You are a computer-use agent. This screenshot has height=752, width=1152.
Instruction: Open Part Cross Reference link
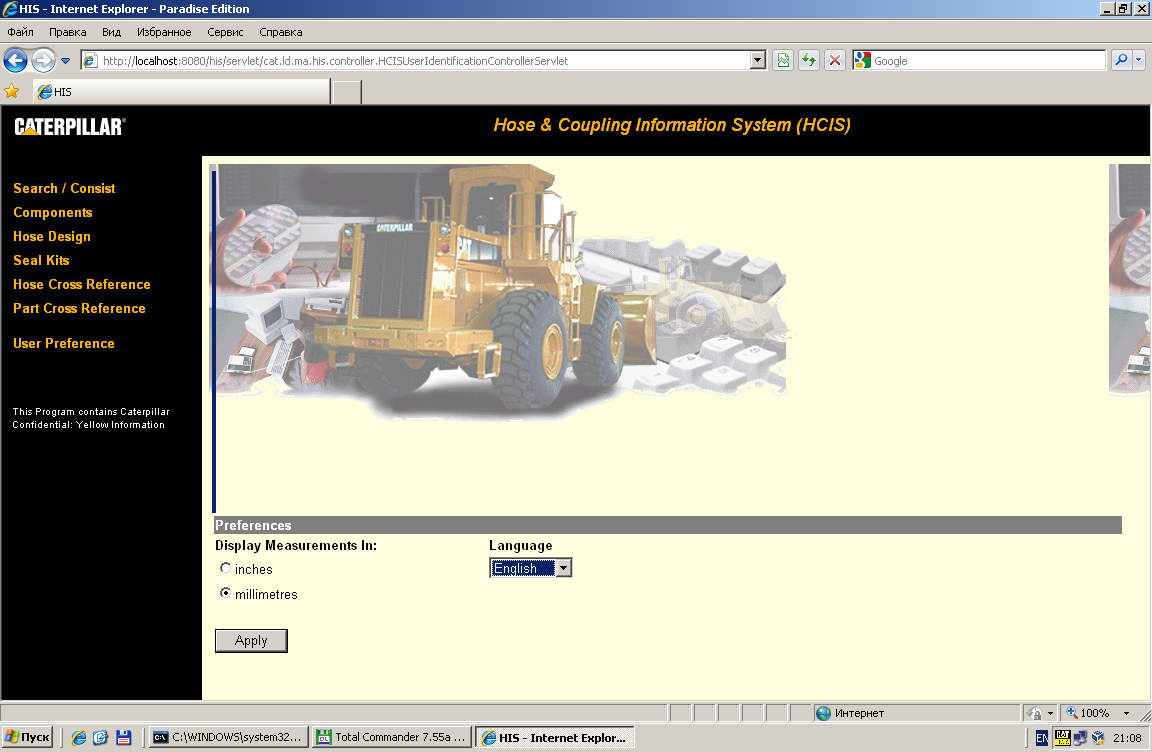point(79,308)
